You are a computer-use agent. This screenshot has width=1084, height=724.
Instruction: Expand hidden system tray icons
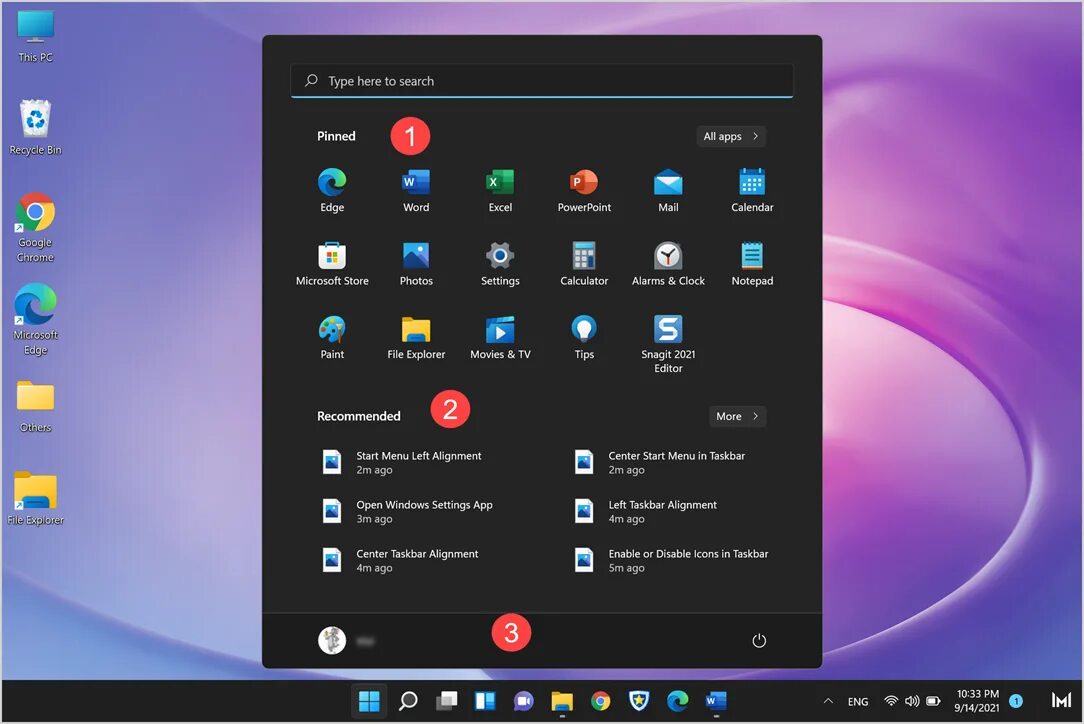click(x=828, y=701)
